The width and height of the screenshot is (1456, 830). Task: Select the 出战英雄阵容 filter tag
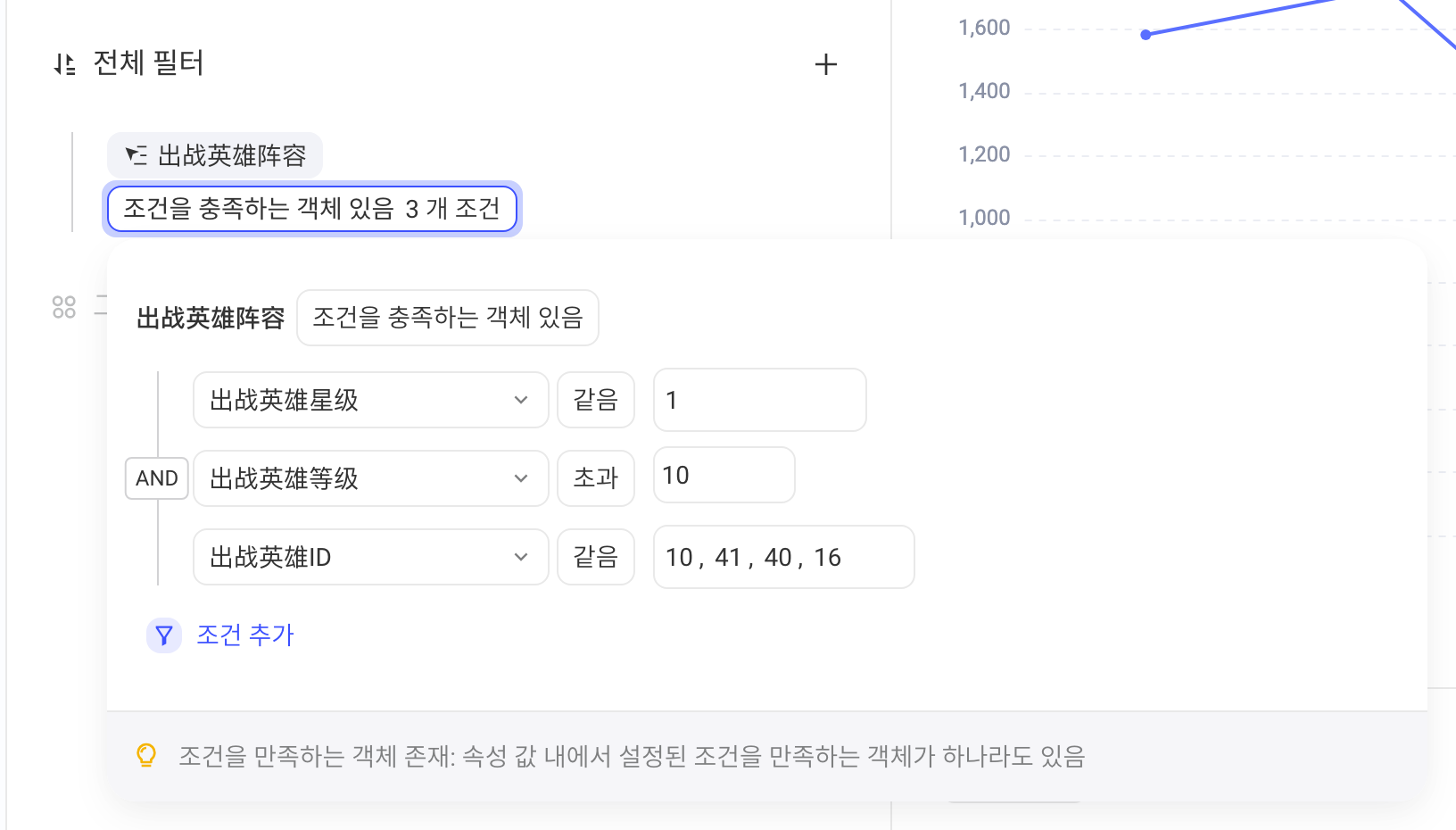click(x=215, y=155)
